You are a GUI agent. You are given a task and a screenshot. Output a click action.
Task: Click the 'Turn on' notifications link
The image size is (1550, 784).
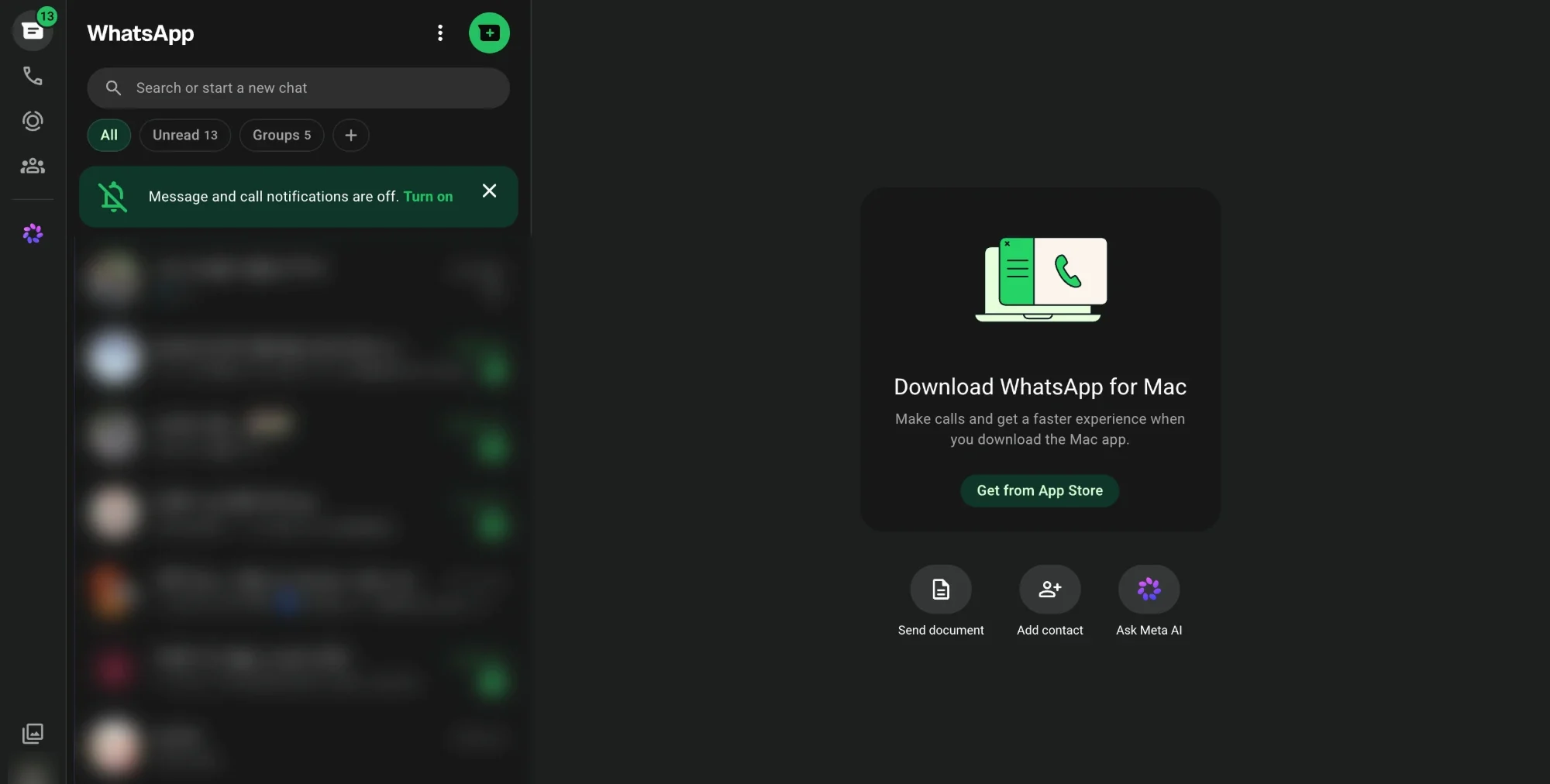pyautogui.click(x=428, y=197)
